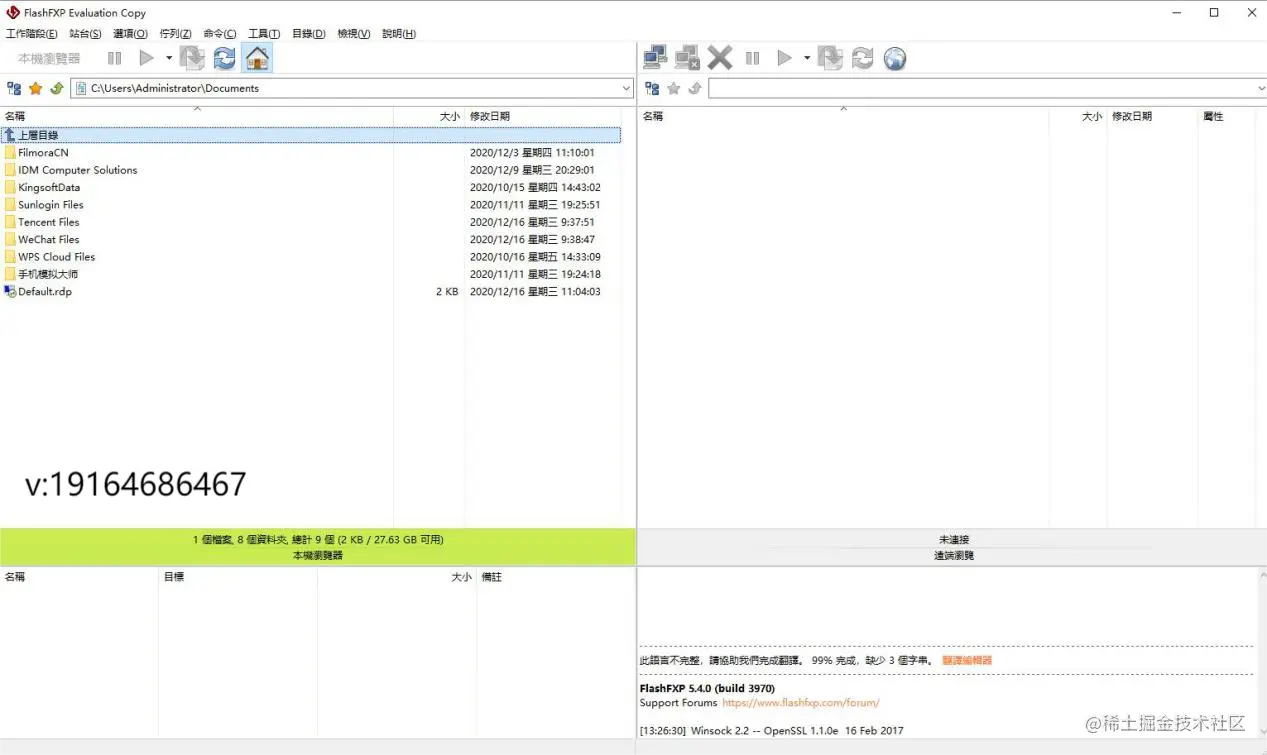
Task: Refresh the local browser pane listing
Action: 225,58
